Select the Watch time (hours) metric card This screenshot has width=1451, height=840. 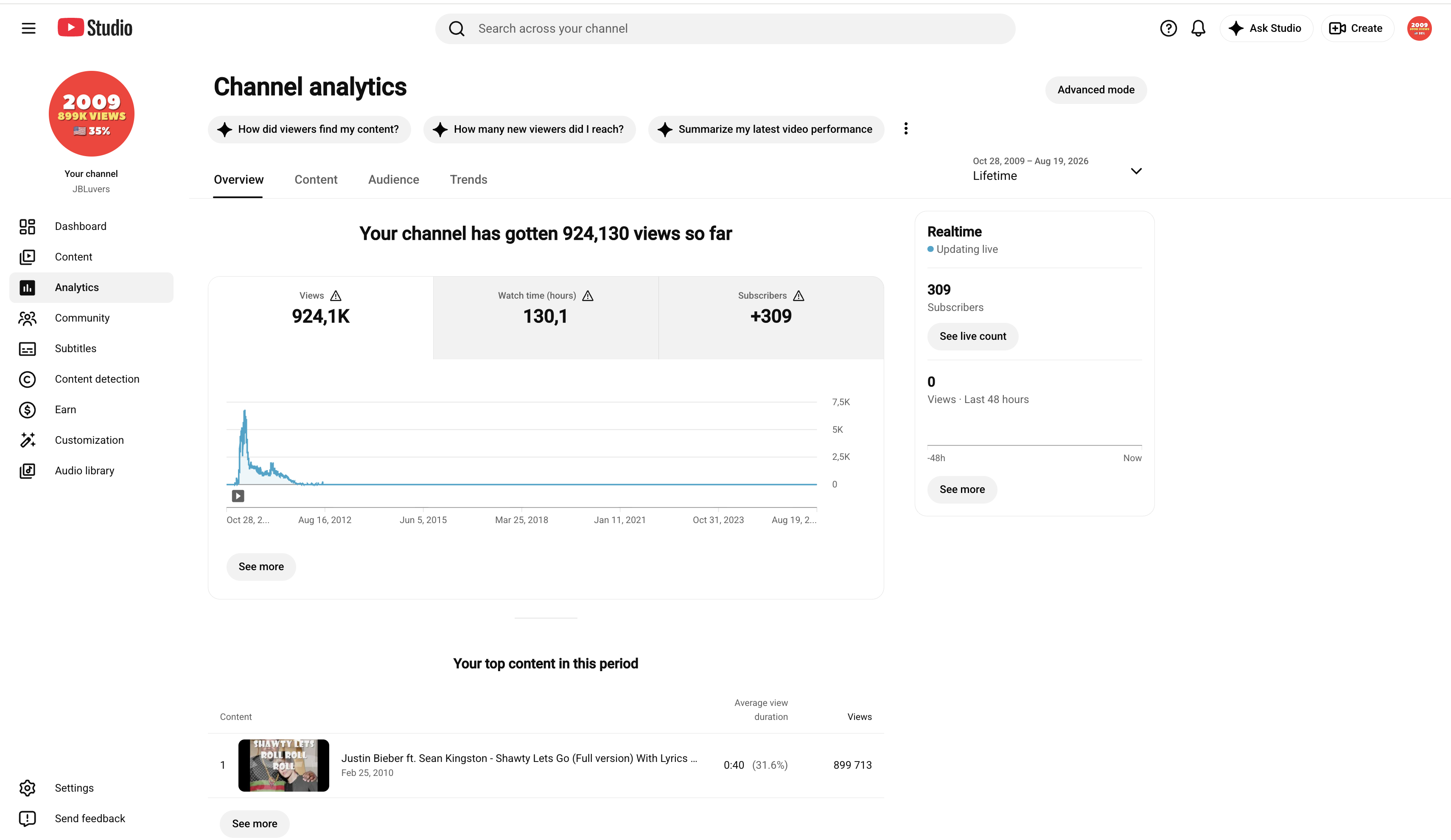point(546,317)
